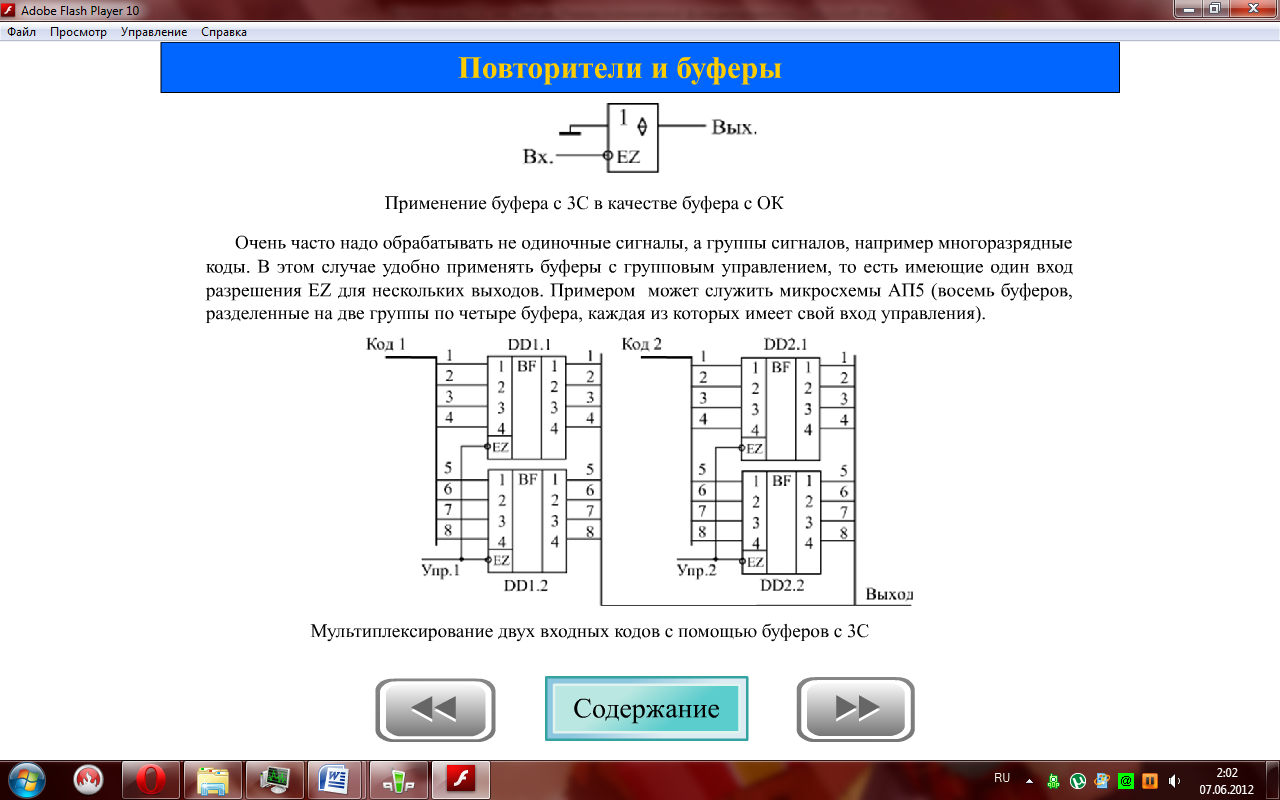Open the green @ mail tray icon

coord(1126,780)
